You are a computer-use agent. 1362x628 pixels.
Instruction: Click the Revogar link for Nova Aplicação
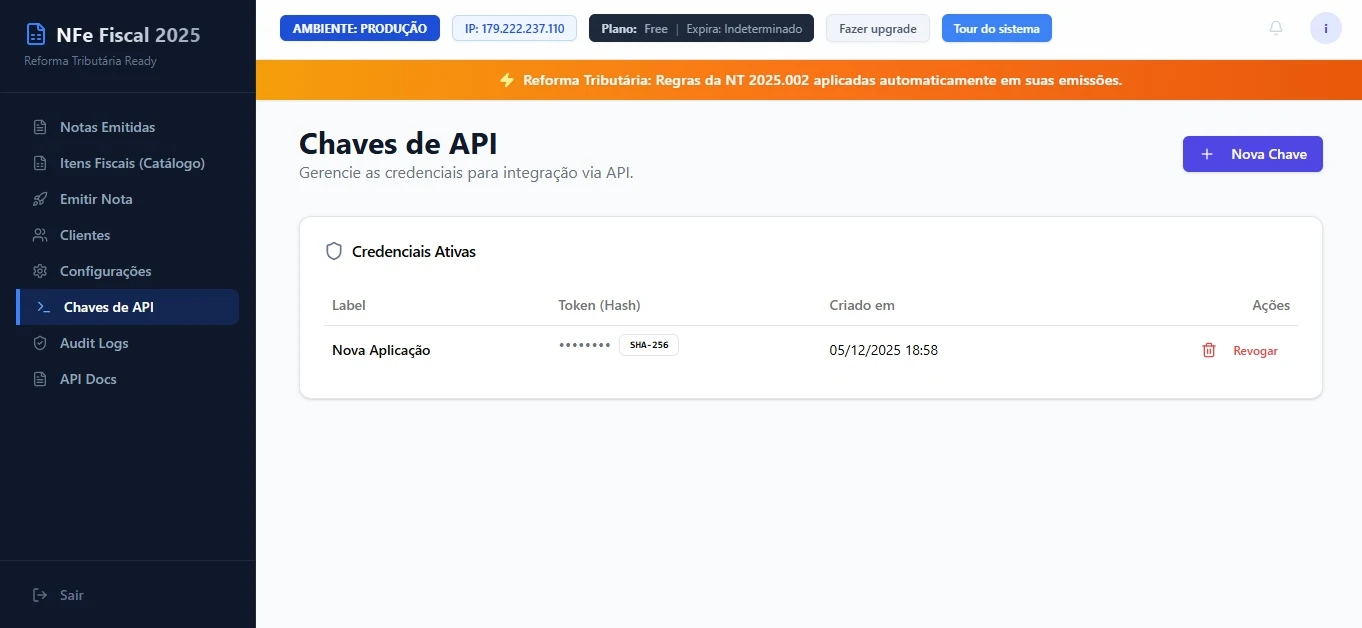point(1255,351)
